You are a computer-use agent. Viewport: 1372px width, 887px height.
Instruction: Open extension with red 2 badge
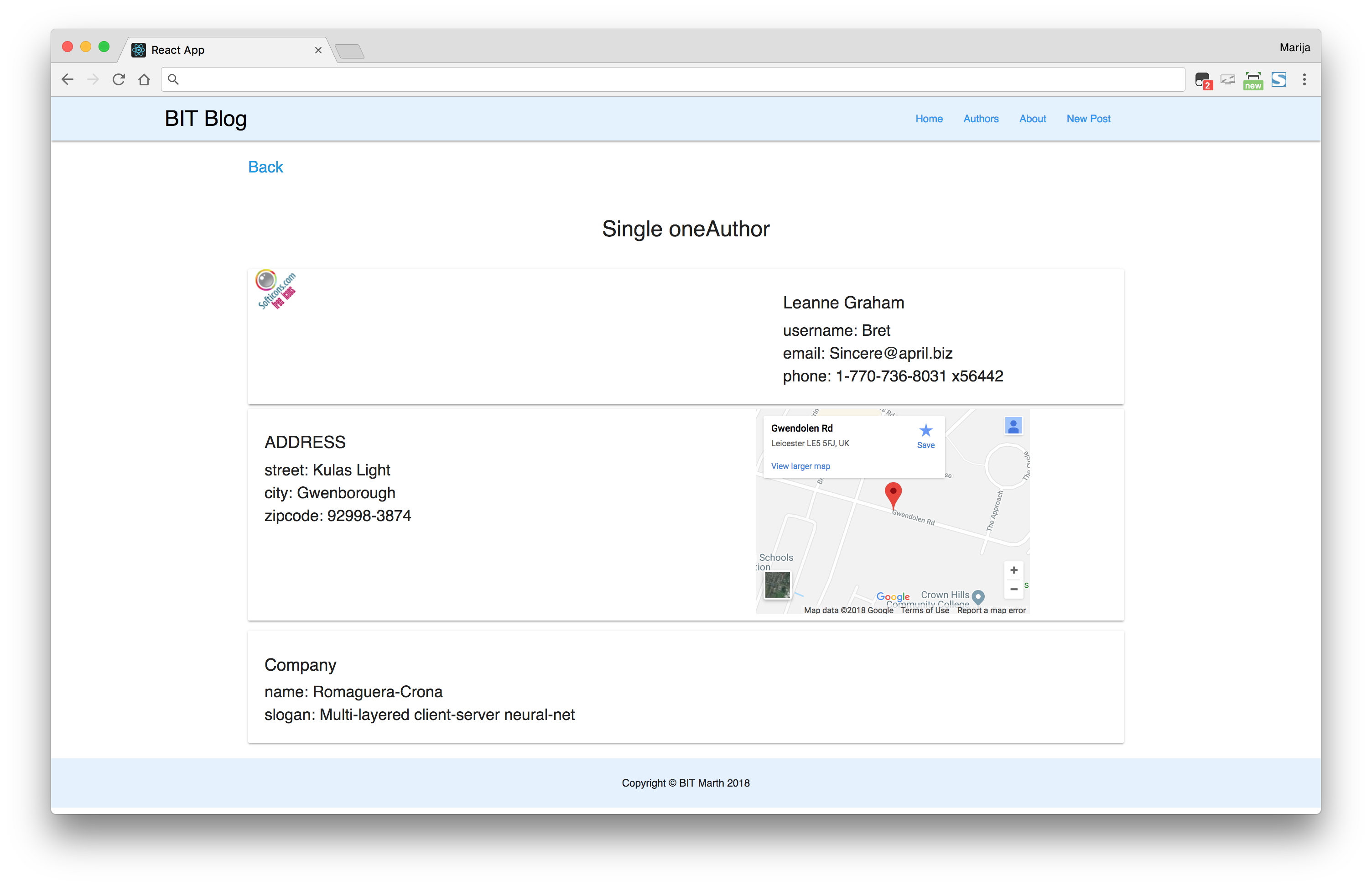(x=1202, y=80)
